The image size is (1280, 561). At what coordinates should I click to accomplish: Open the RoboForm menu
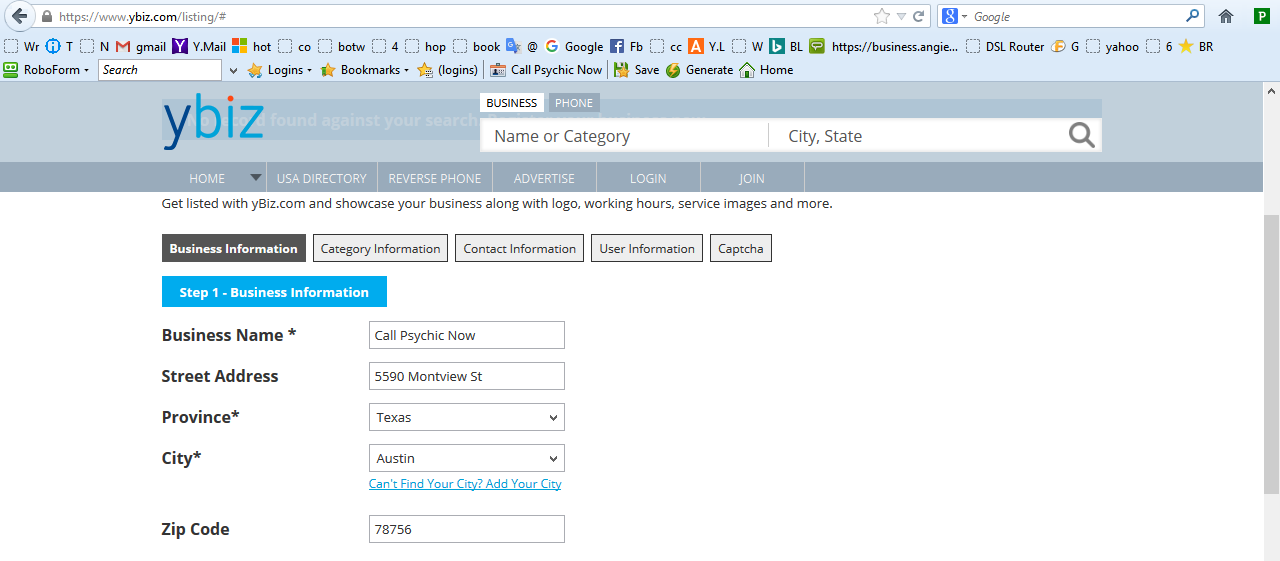click(46, 70)
